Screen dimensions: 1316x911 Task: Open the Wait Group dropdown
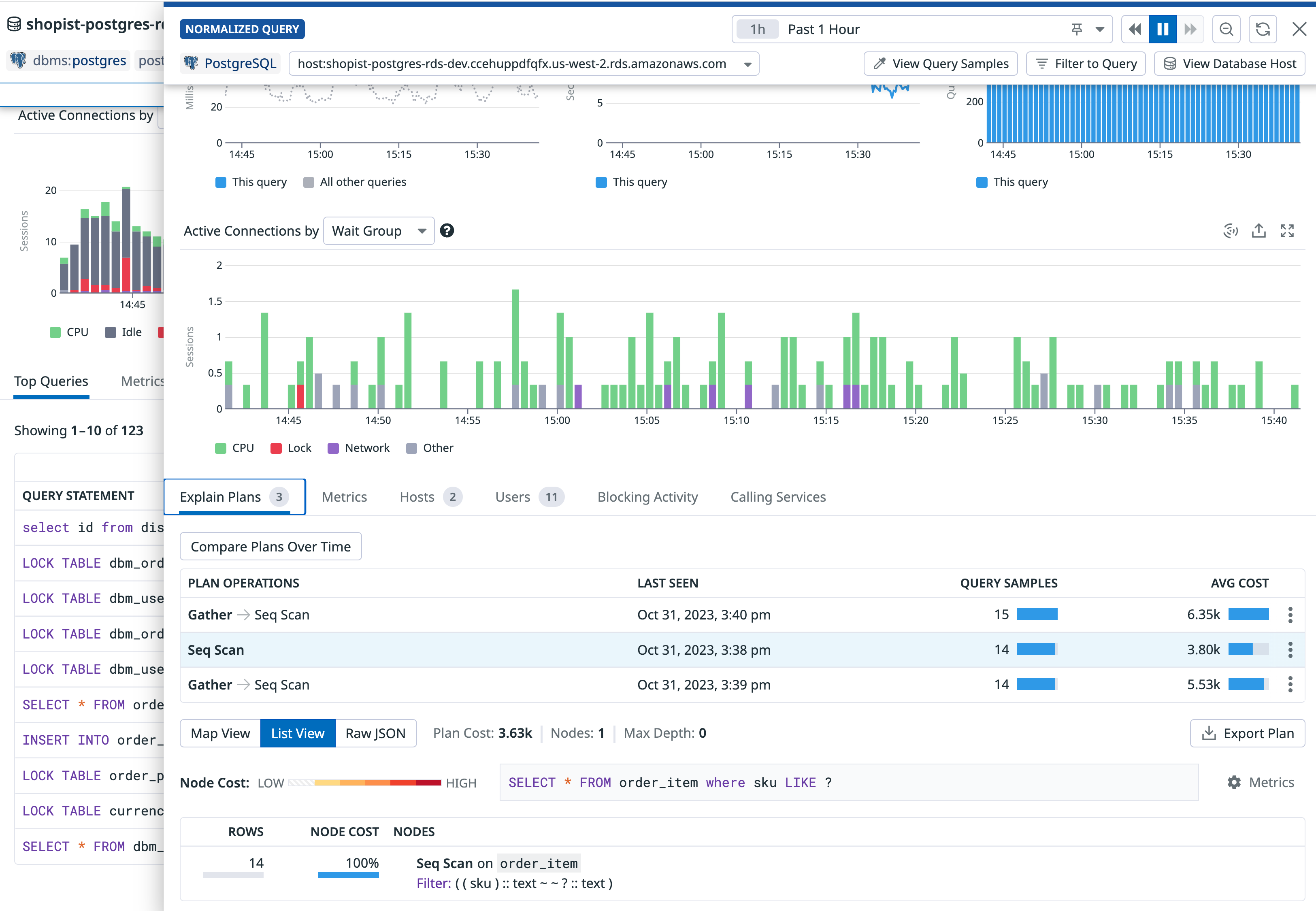pos(379,231)
